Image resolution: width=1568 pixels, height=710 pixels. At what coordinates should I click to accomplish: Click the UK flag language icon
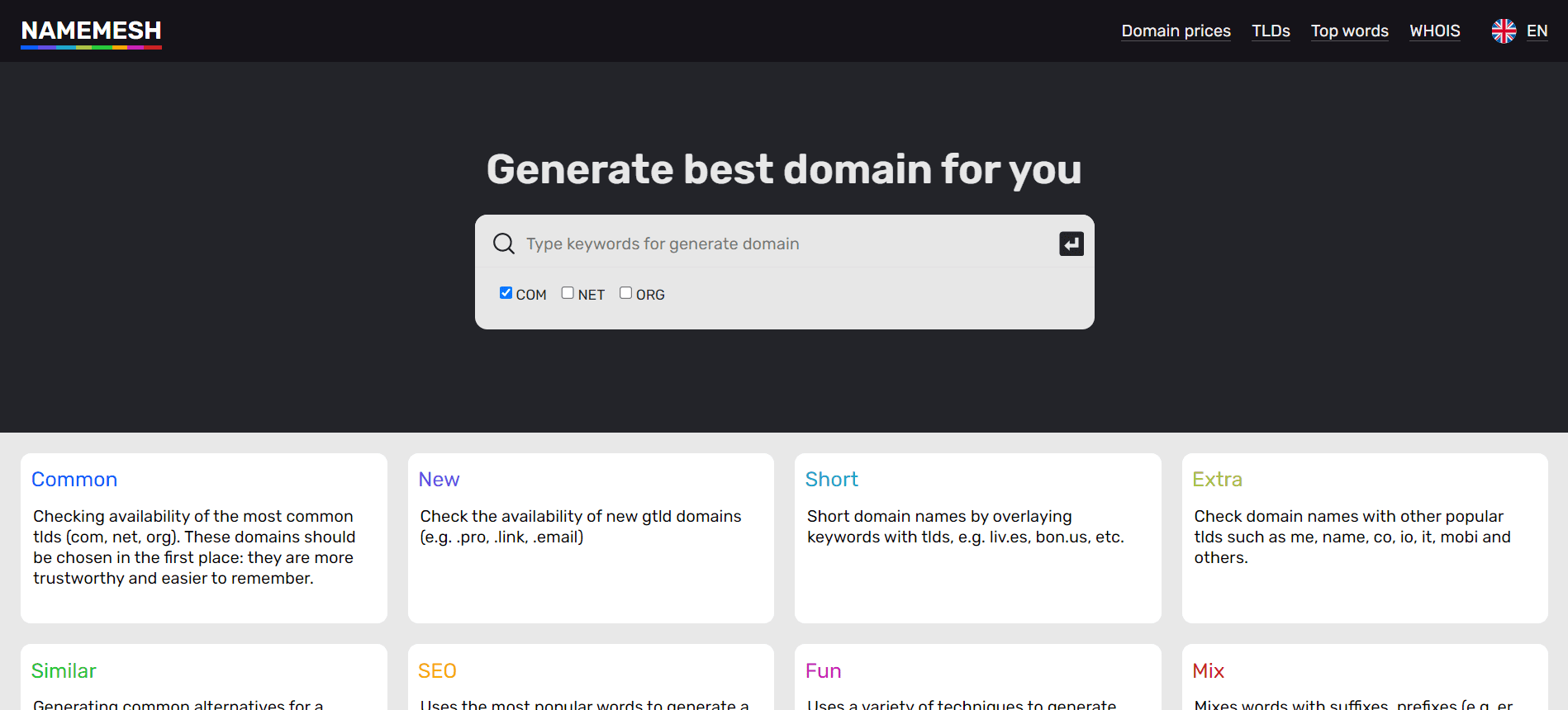[1503, 31]
